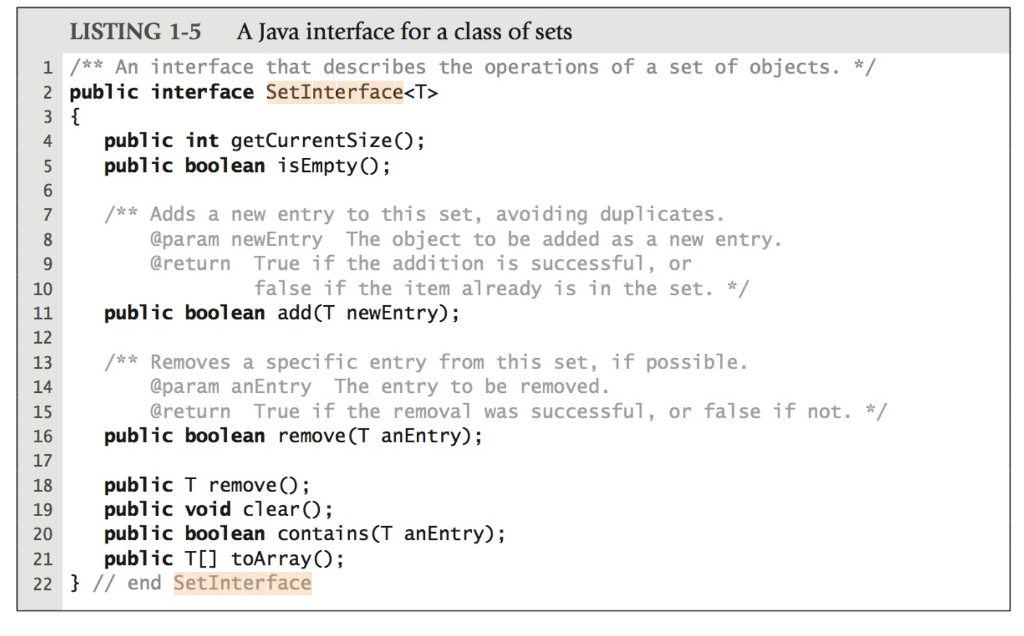This screenshot has width=1024, height=636.
Task: Click the caption 'A Java interface for a class of sets'
Action: coord(404,31)
